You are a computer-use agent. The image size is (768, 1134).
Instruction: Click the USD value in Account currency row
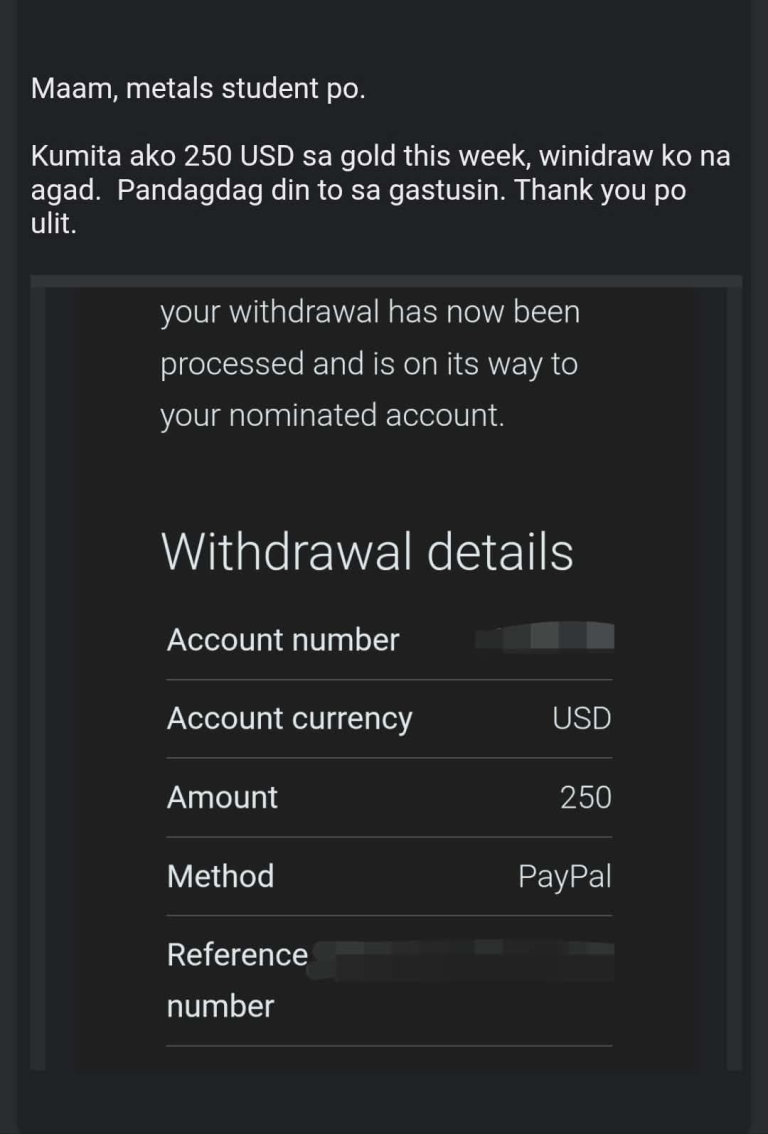pyautogui.click(x=581, y=719)
